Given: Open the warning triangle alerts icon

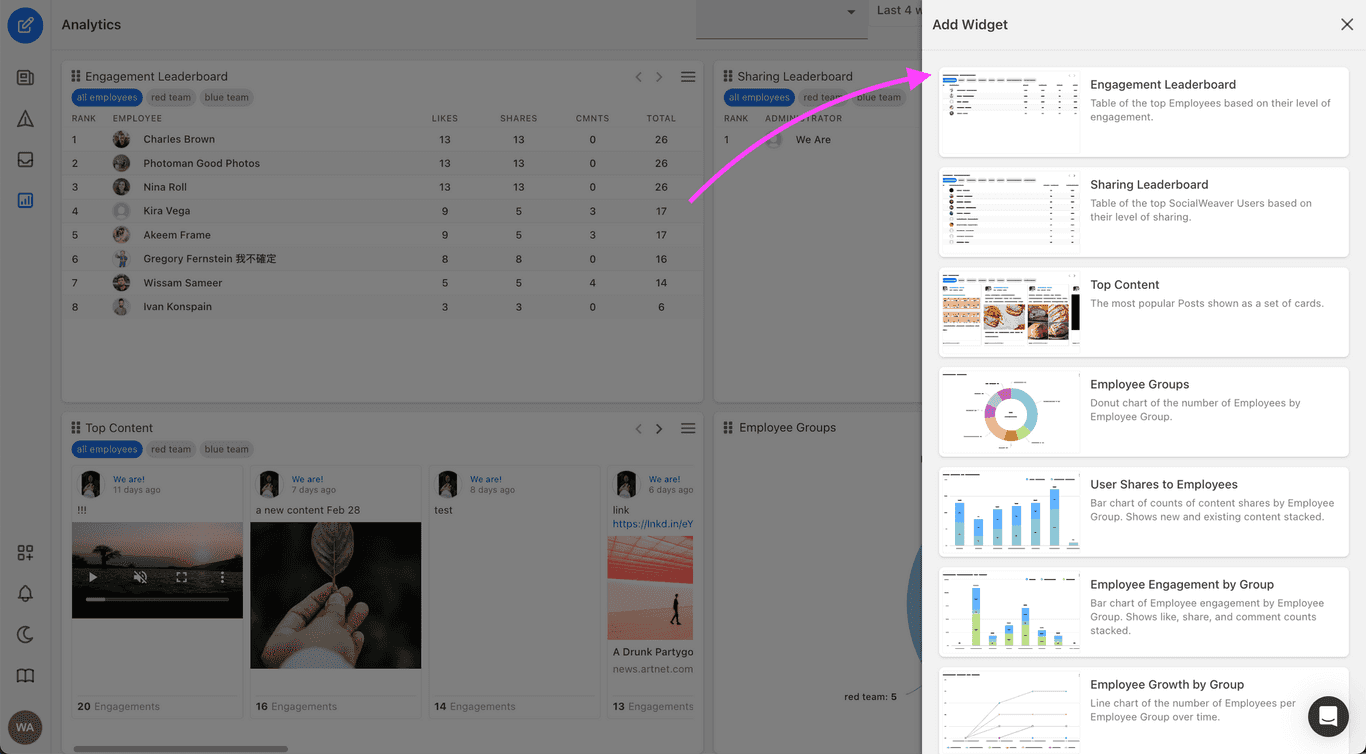Looking at the screenshot, I should [x=25, y=119].
